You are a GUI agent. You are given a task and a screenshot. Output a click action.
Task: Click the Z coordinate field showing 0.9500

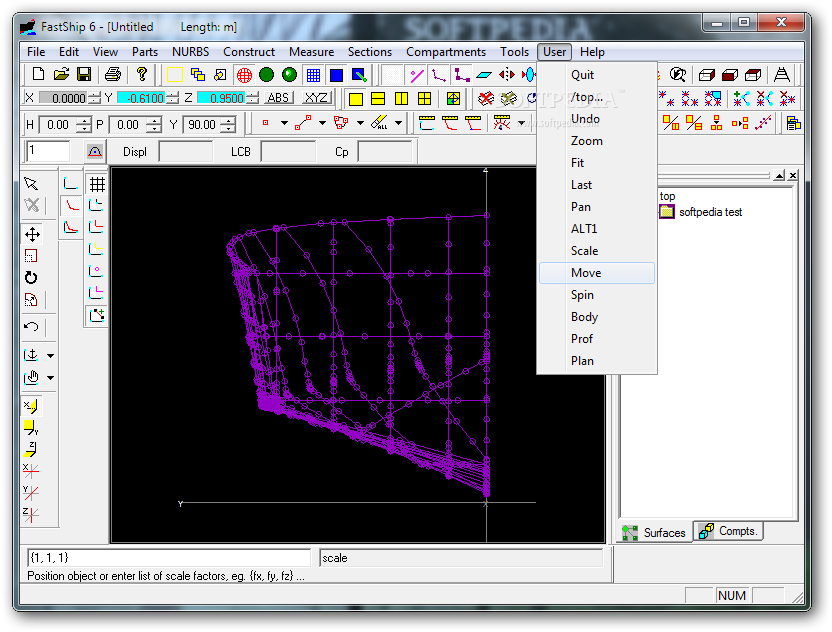(x=221, y=98)
